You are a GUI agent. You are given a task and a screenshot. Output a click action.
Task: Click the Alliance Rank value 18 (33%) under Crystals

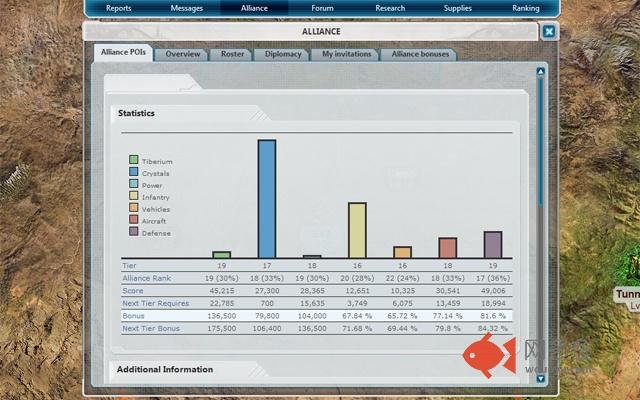pos(267,278)
